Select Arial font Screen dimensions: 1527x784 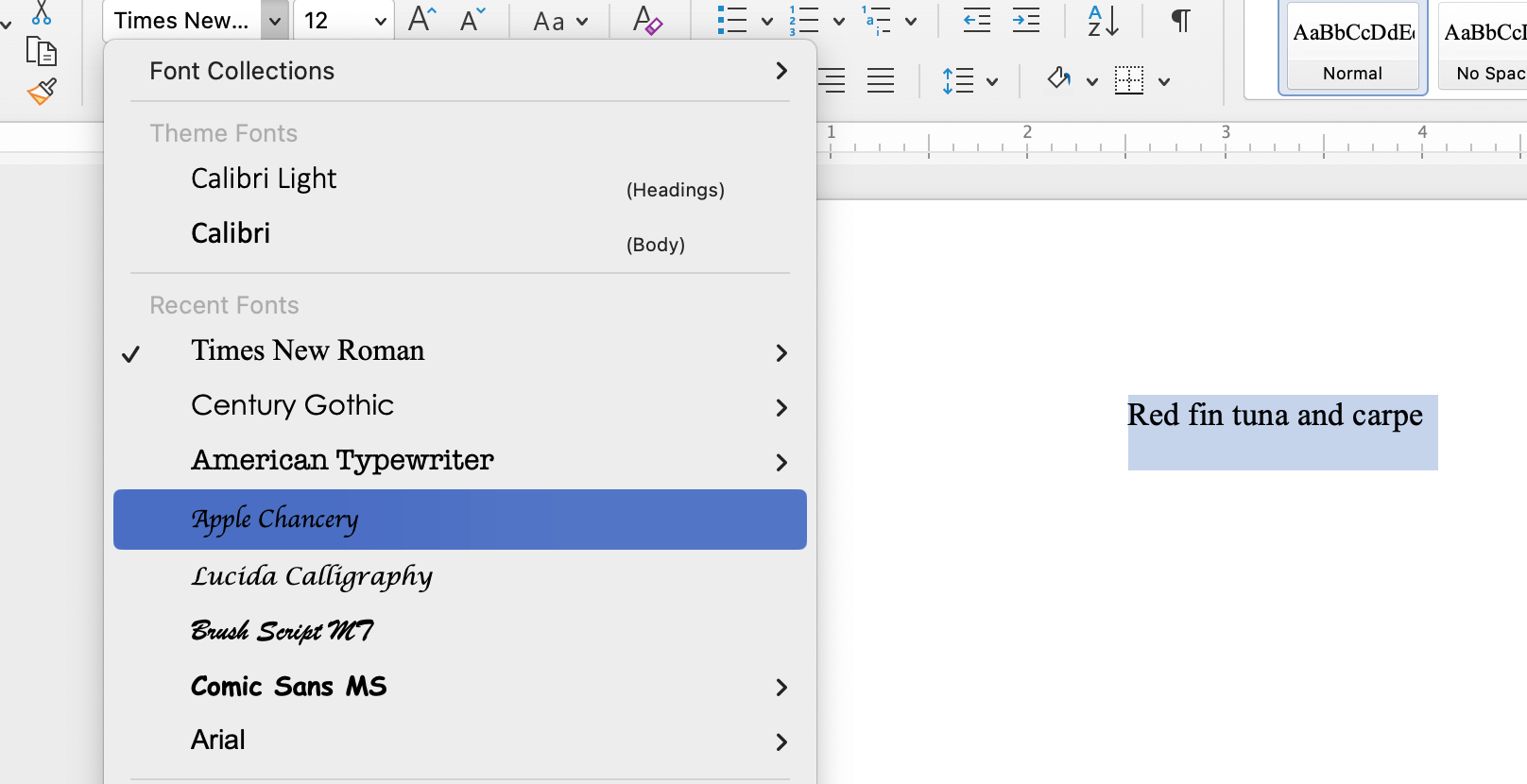point(460,741)
